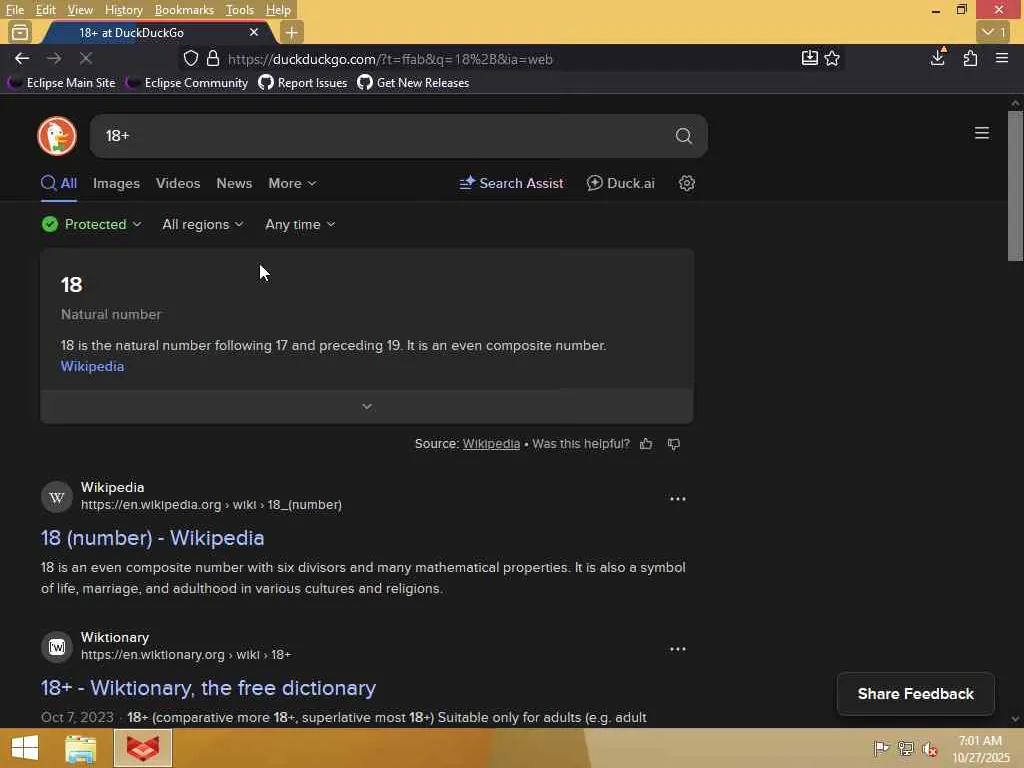Open options menu for Wikipedia result

(677, 499)
